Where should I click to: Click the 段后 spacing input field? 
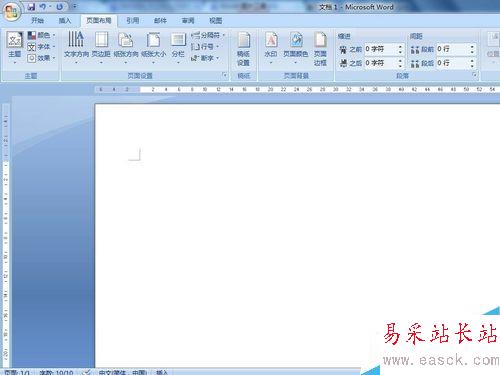point(452,63)
